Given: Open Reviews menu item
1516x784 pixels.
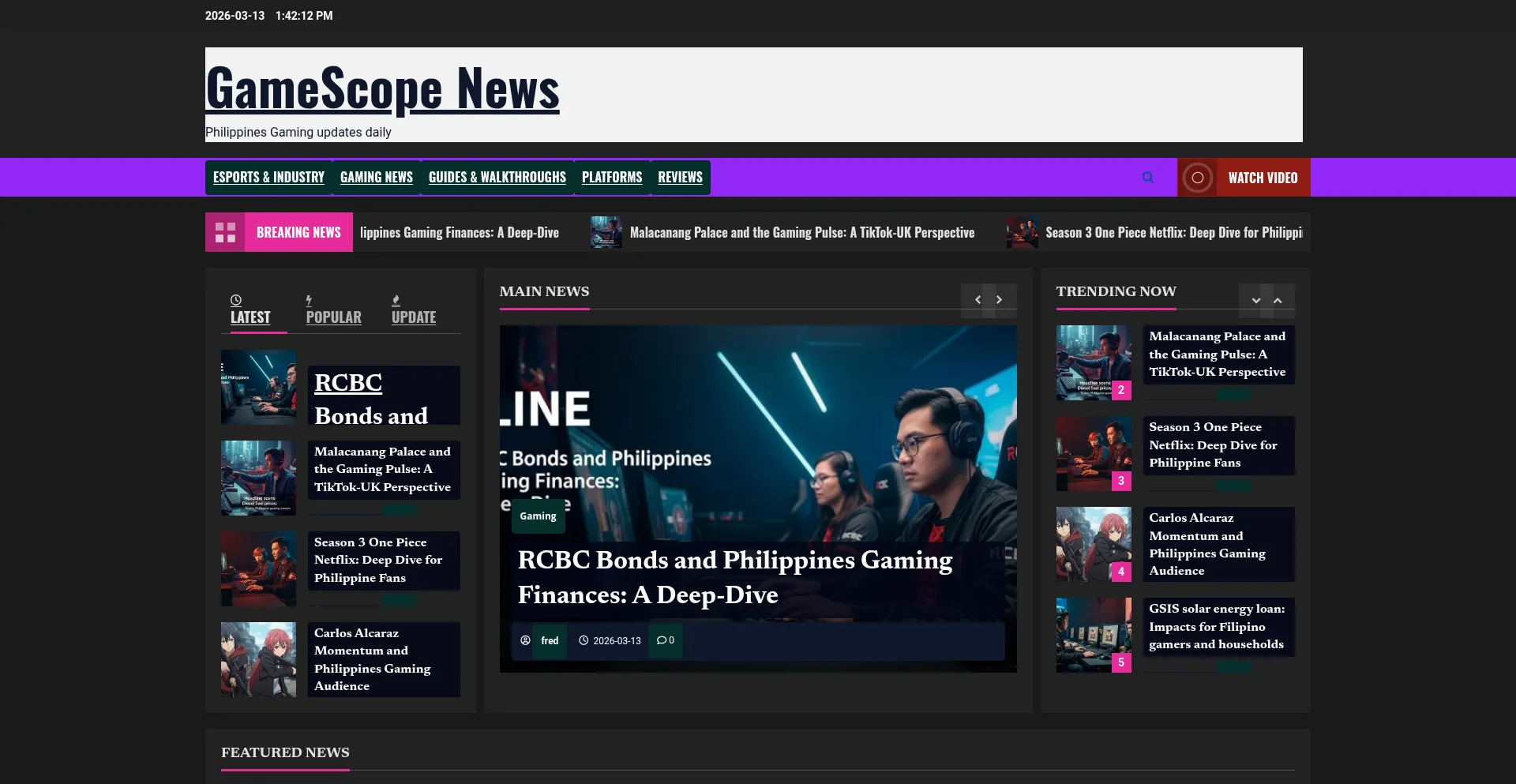Looking at the screenshot, I should [x=681, y=178].
